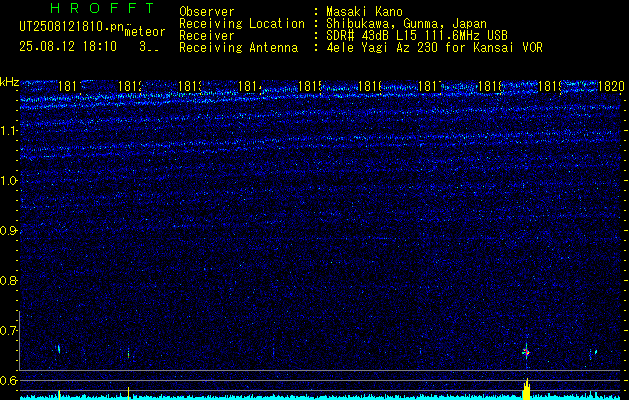Click the 1820 time marker
Screen dimensions: 629x400
point(611,86)
